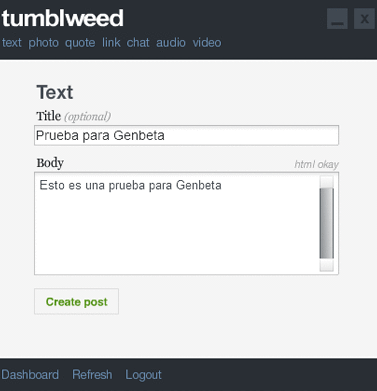Screen dimensions: 377x391
Task: Minimize the tumblweed window
Action: 337,19
